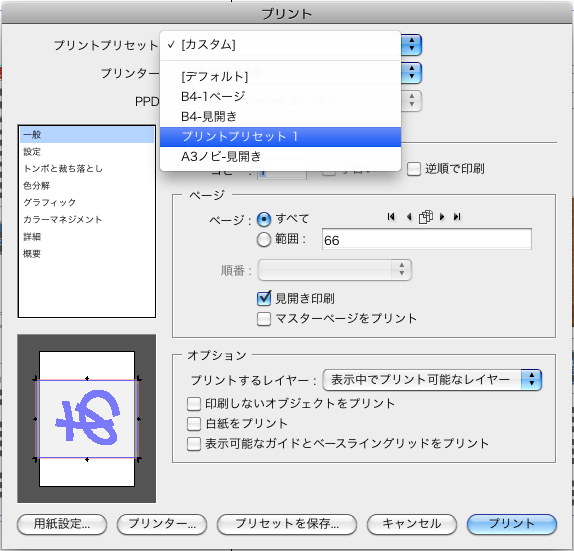Click the spread pages icon
This screenshot has width=574, height=551.
pos(426,217)
